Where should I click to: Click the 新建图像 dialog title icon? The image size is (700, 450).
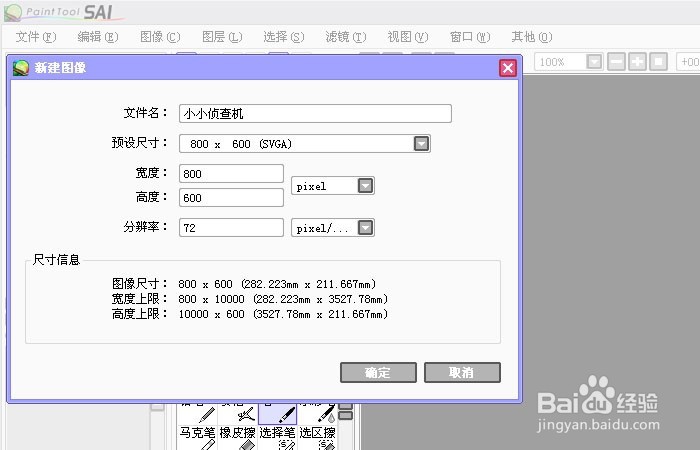pos(21,68)
